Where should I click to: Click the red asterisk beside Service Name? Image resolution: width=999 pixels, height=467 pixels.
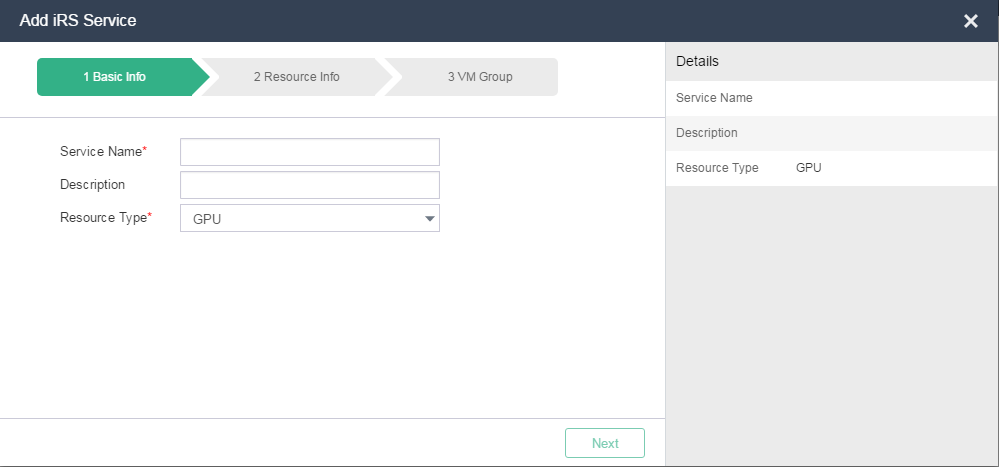point(145,149)
